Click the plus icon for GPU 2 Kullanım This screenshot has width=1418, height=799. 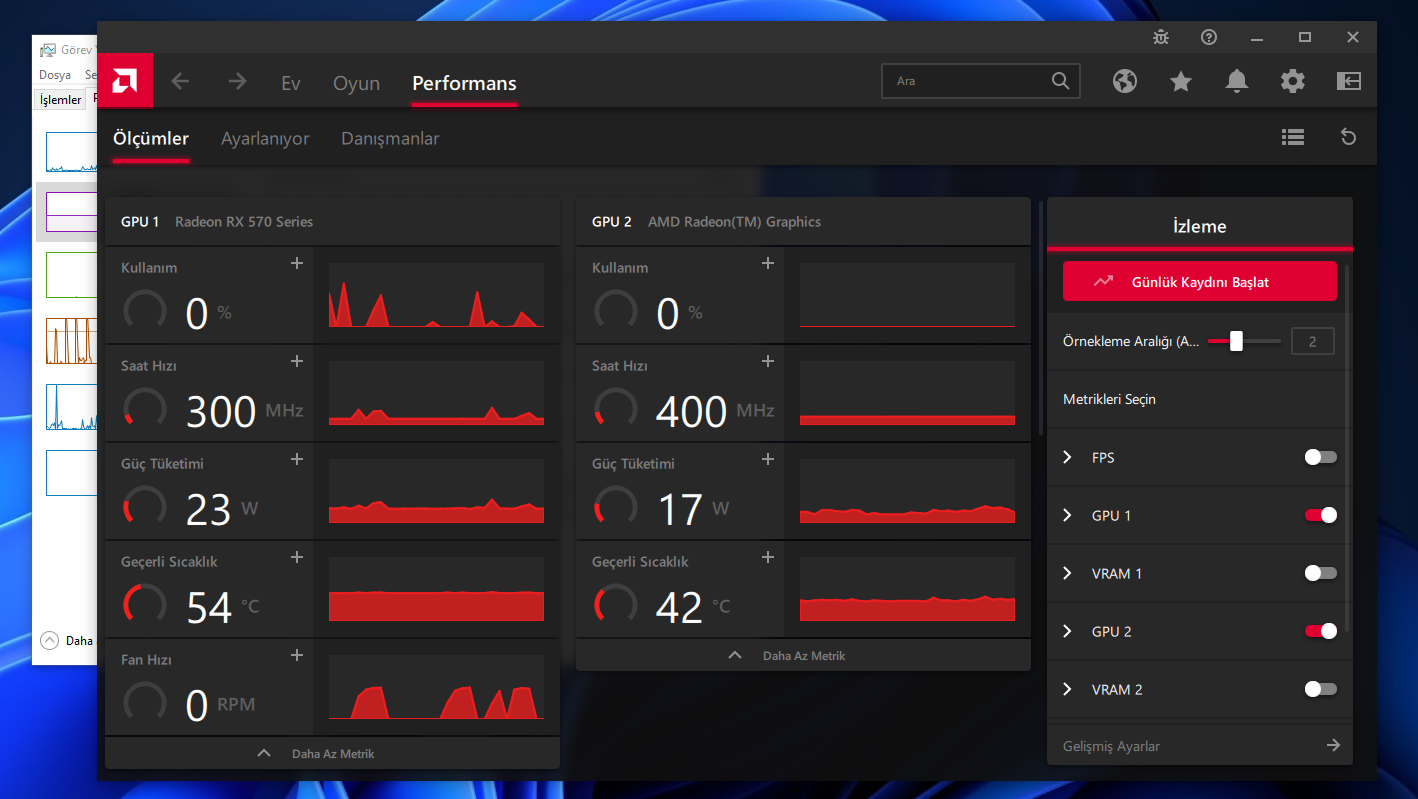[x=768, y=263]
